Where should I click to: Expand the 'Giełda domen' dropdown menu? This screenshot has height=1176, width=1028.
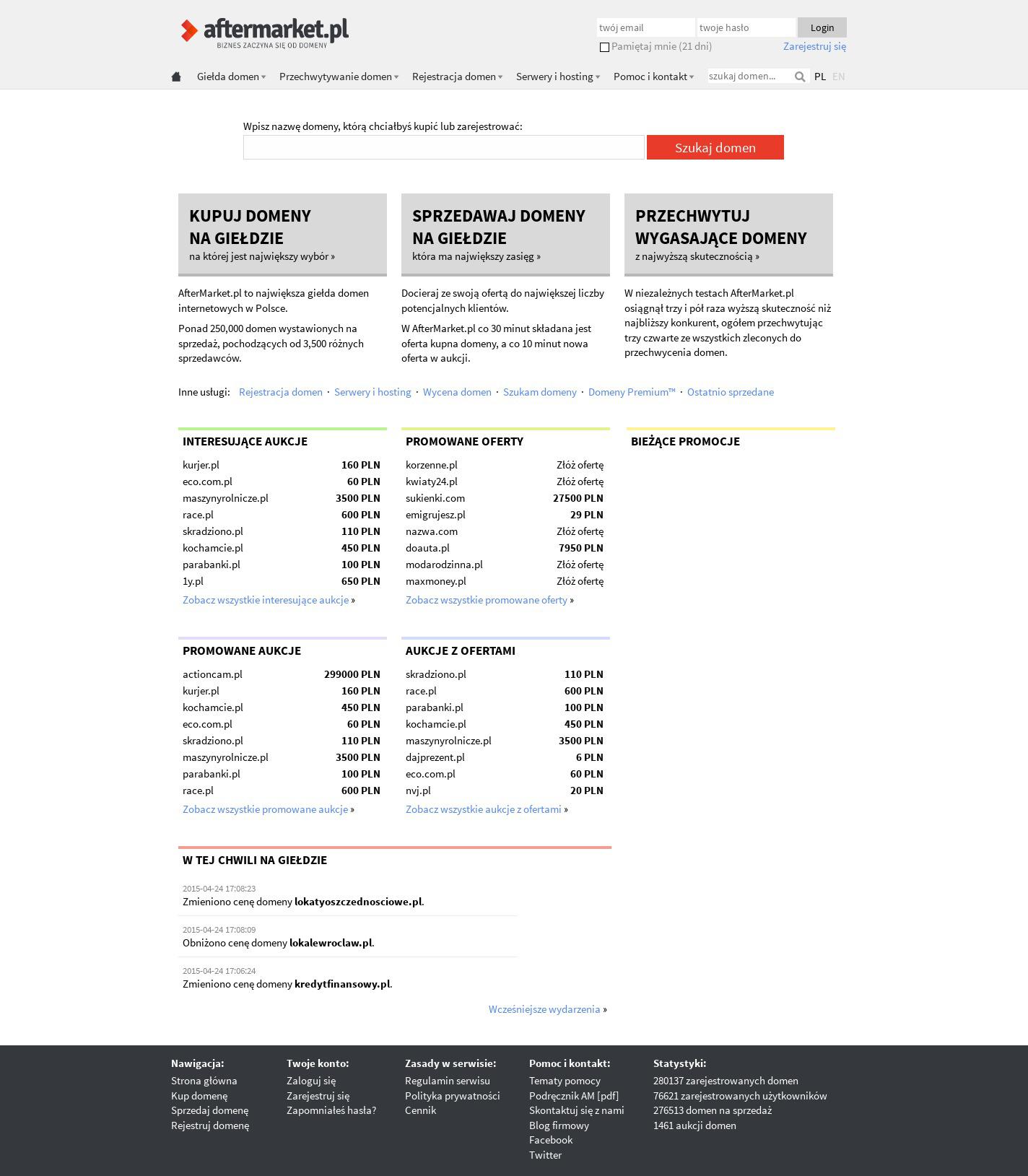click(231, 77)
